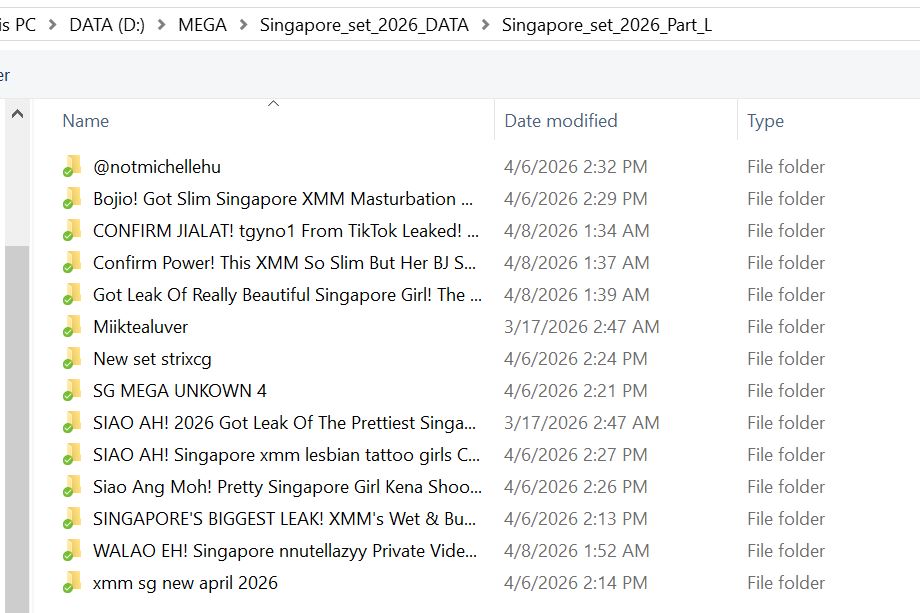
Task: Click the green sync checkmark on @notmichellehu folder
Action: pyautogui.click(x=68, y=172)
